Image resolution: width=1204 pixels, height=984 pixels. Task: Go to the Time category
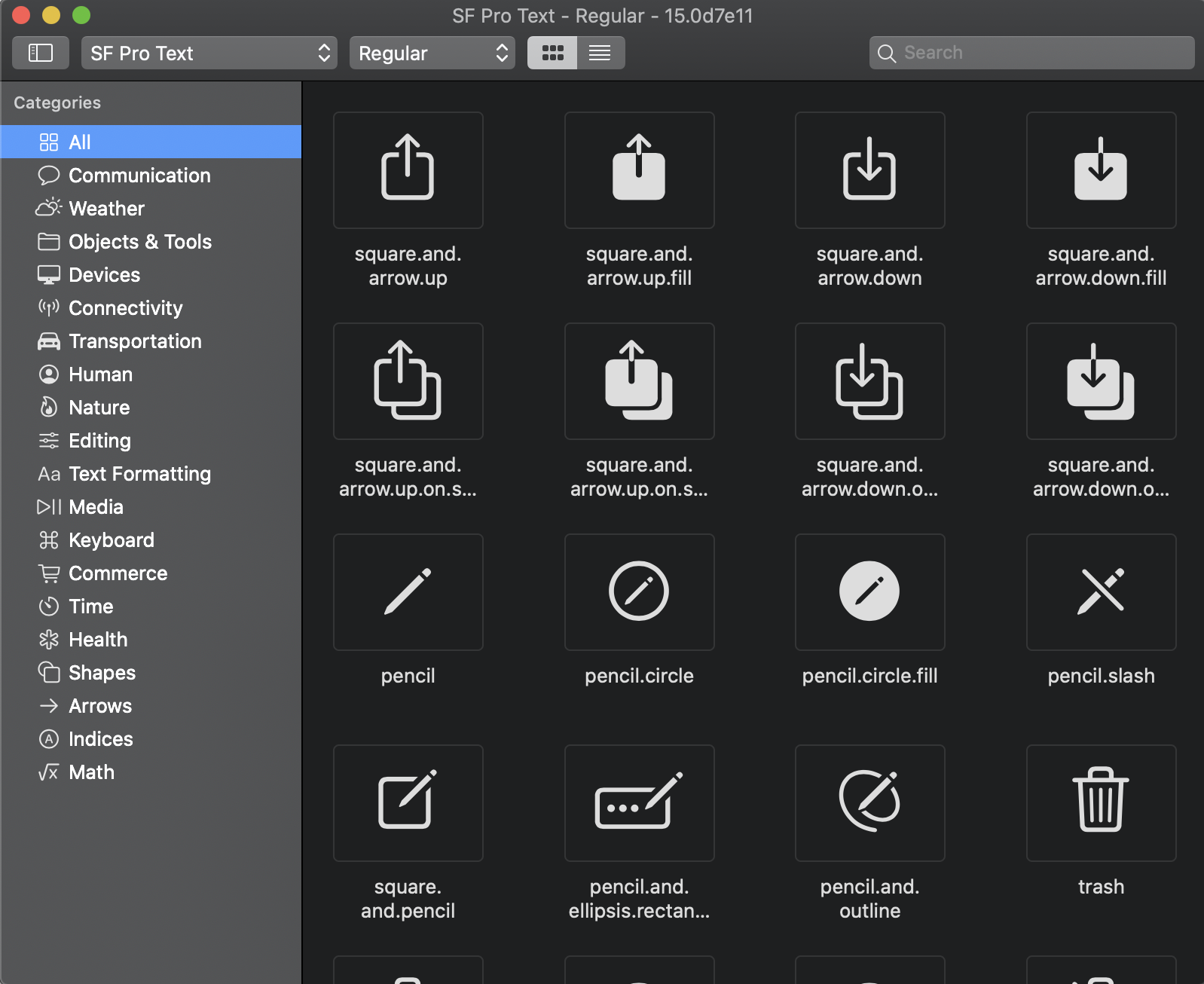151,606
